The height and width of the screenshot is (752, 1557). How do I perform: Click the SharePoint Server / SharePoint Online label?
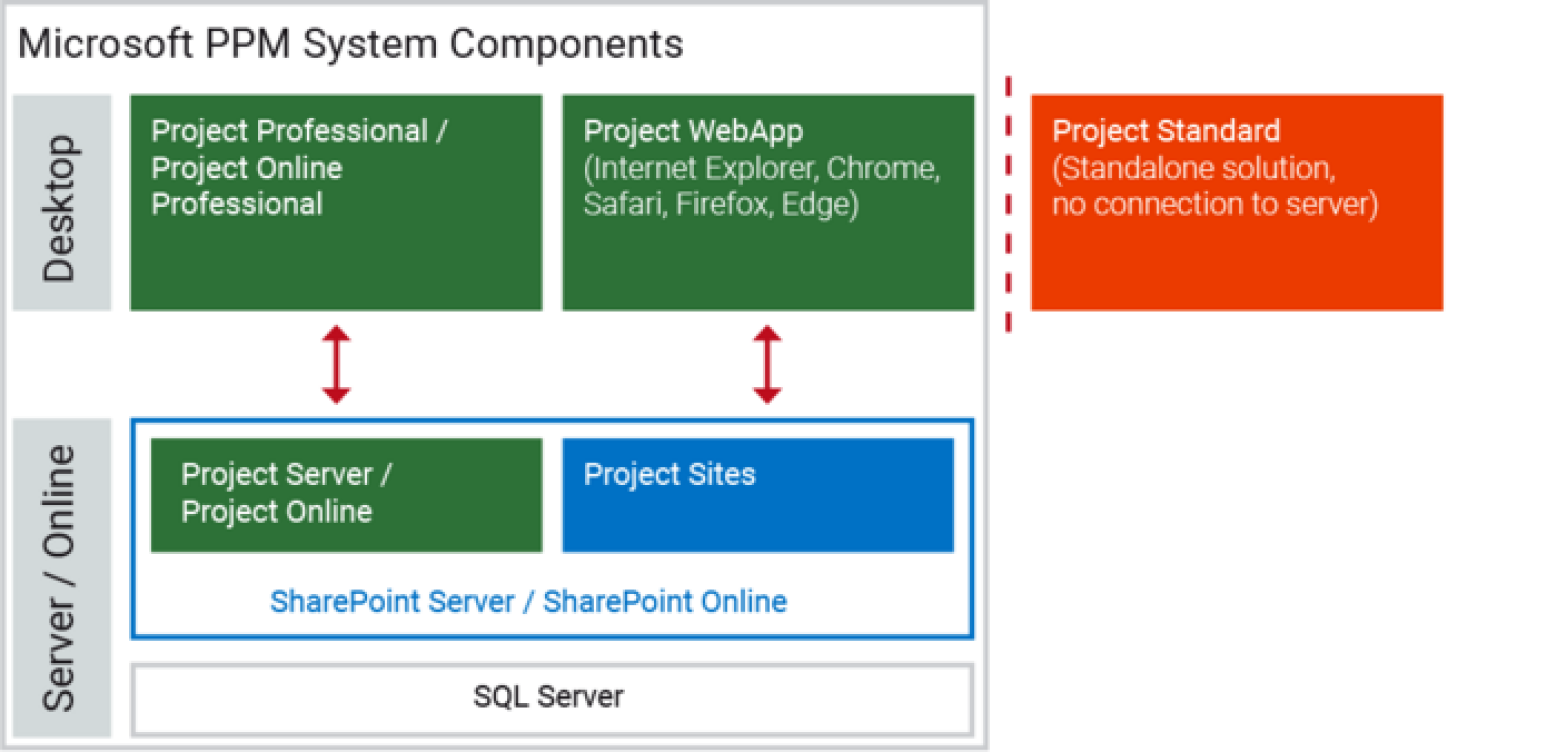(x=528, y=602)
